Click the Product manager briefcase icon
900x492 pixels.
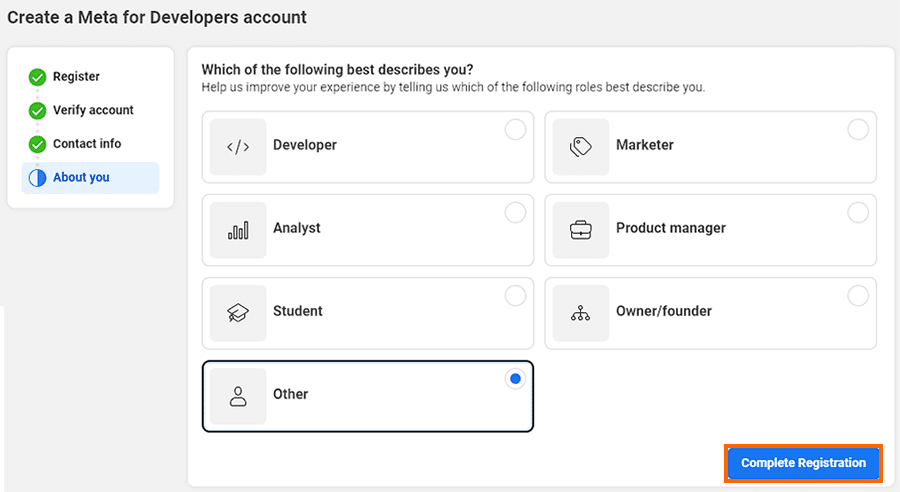pyautogui.click(x=581, y=229)
